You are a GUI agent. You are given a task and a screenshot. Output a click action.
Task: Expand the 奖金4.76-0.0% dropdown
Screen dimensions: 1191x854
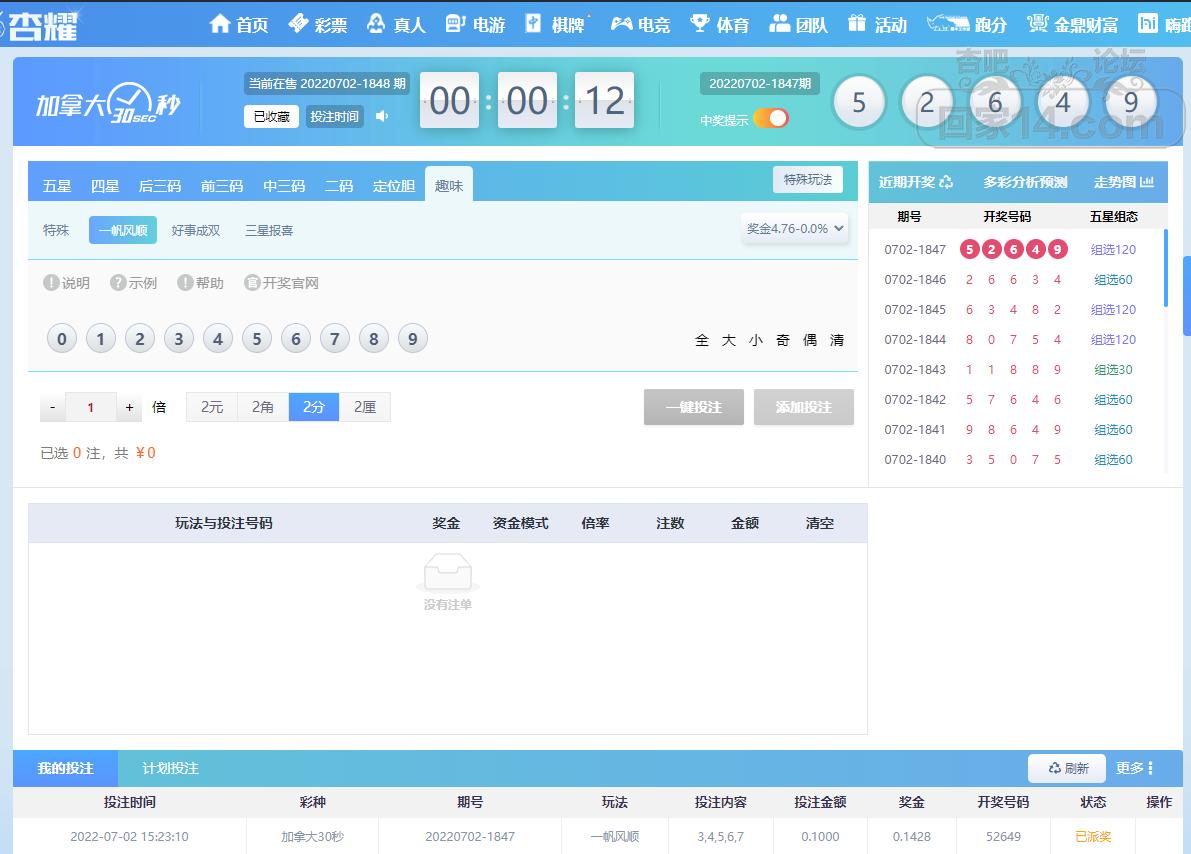795,228
